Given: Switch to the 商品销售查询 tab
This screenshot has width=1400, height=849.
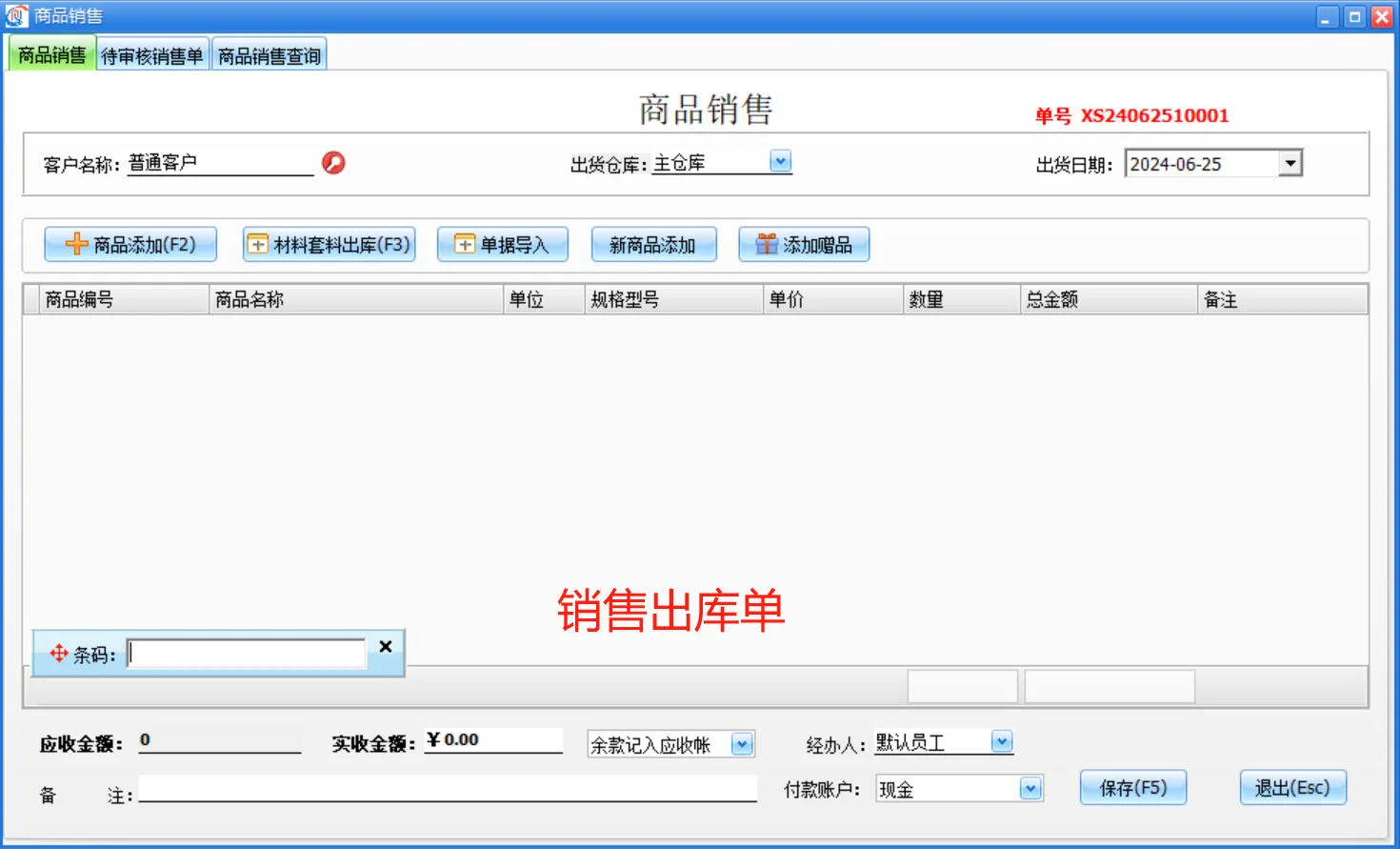Looking at the screenshot, I should pos(270,53).
